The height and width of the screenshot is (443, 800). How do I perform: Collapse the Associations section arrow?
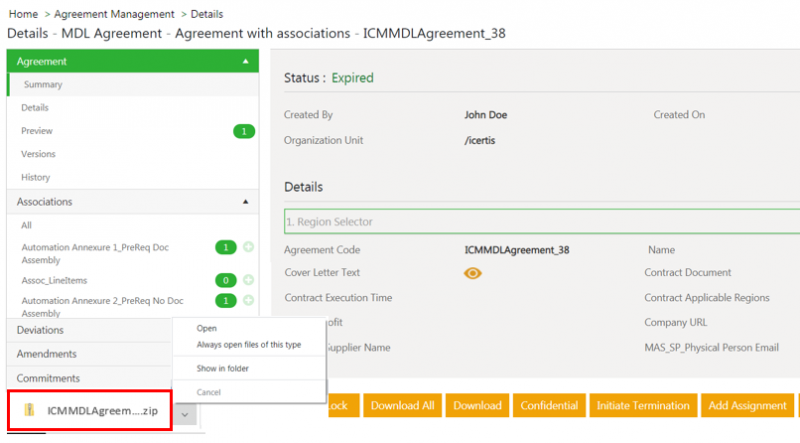pyautogui.click(x=245, y=202)
